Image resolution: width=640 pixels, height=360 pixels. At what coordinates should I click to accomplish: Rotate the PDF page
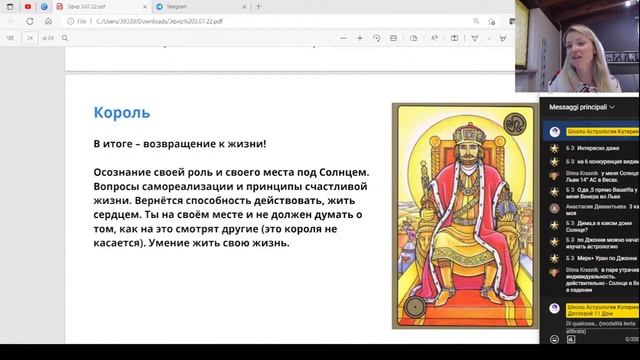[376, 38]
